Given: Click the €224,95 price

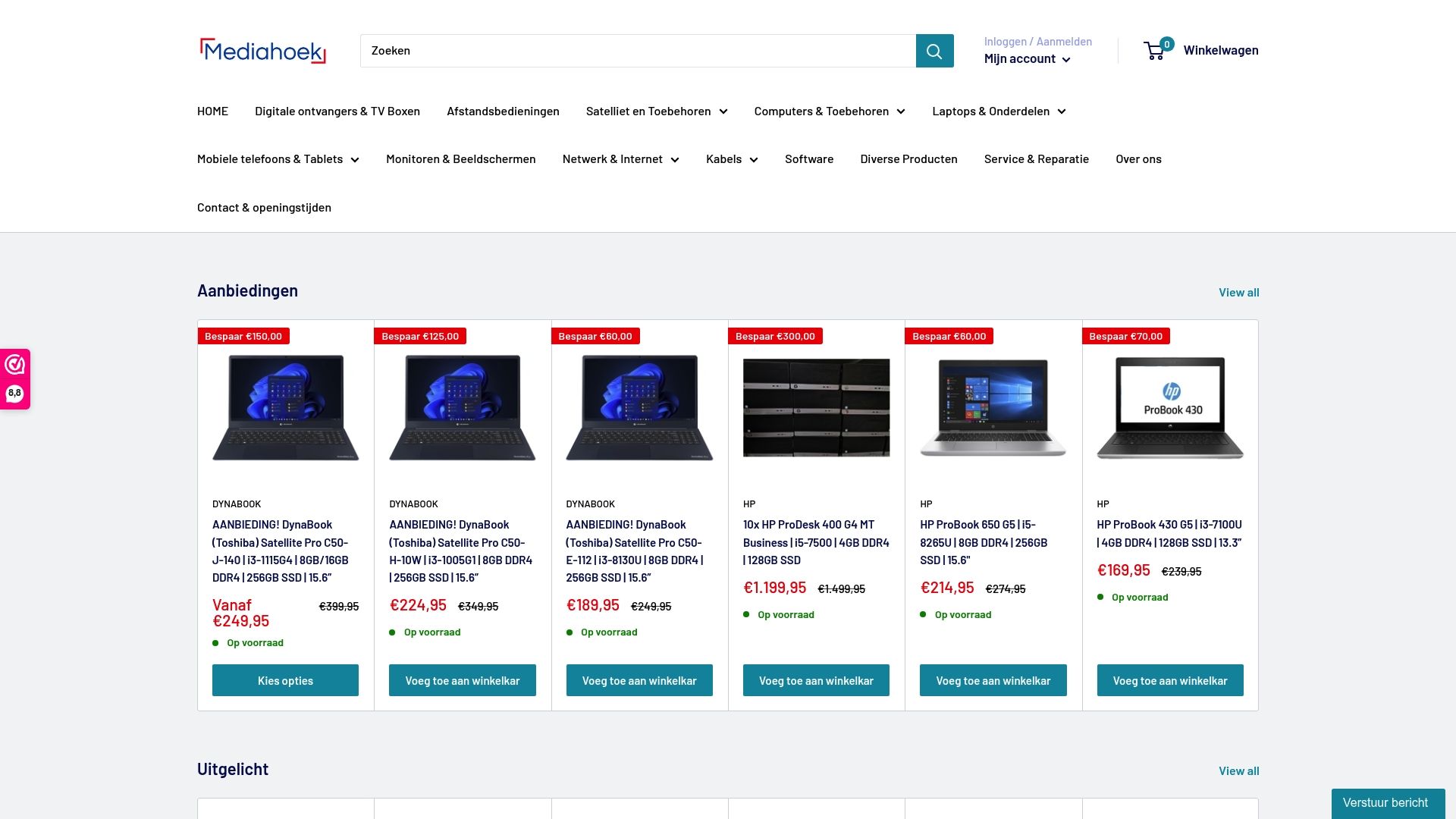Looking at the screenshot, I should point(418,605).
